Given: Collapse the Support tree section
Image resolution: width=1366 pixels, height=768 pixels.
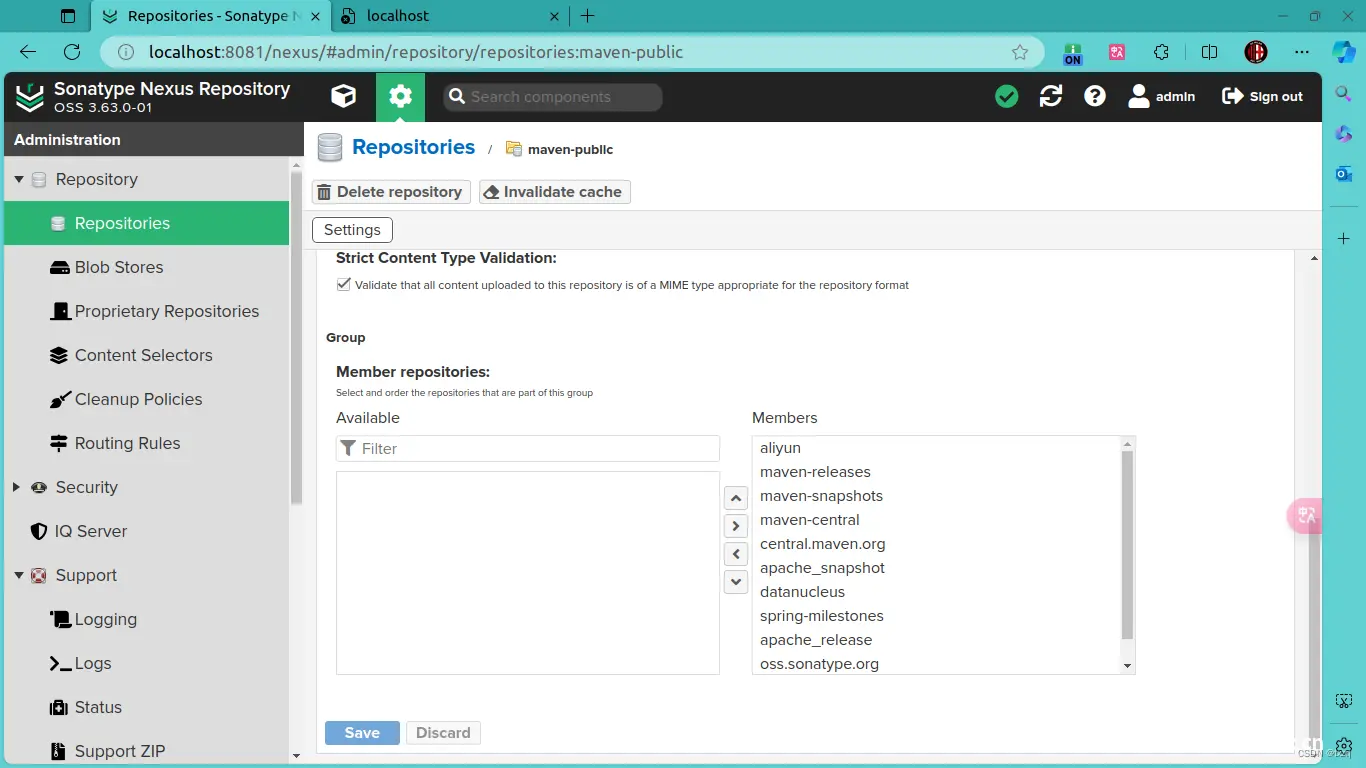Looking at the screenshot, I should click(18, 576).
